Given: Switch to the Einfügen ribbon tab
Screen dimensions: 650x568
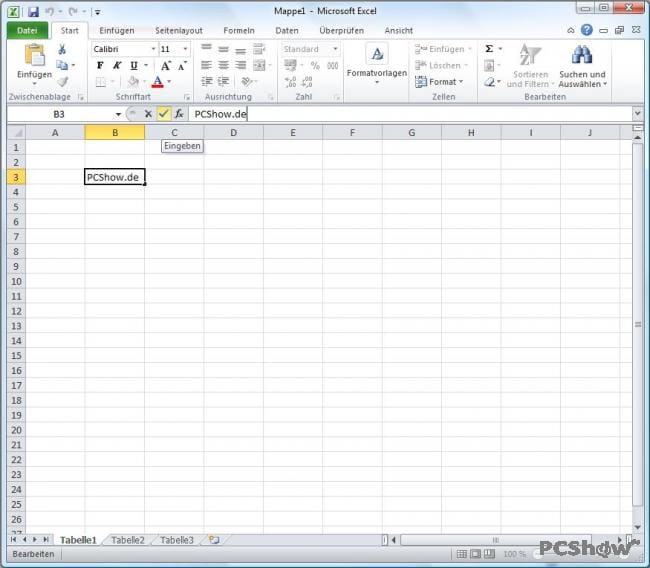Looking at the screenshot, I should (116, 31).
